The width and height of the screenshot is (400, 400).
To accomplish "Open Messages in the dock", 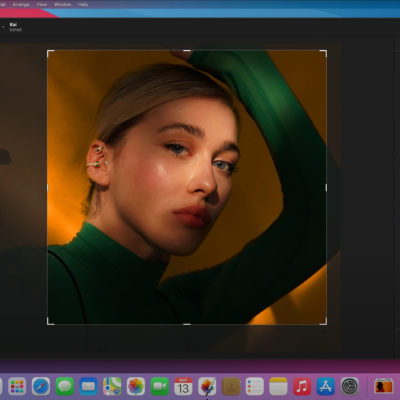I will (65, 386).
